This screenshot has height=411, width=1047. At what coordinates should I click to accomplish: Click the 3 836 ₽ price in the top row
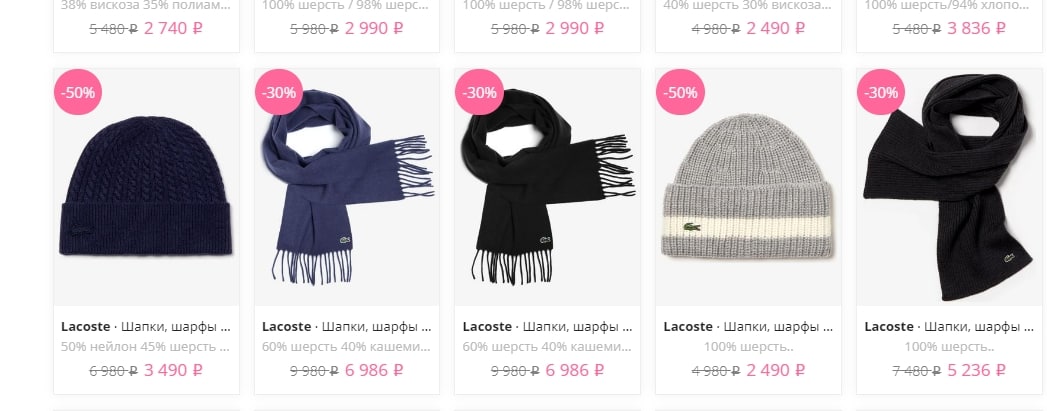coord(976,29)
